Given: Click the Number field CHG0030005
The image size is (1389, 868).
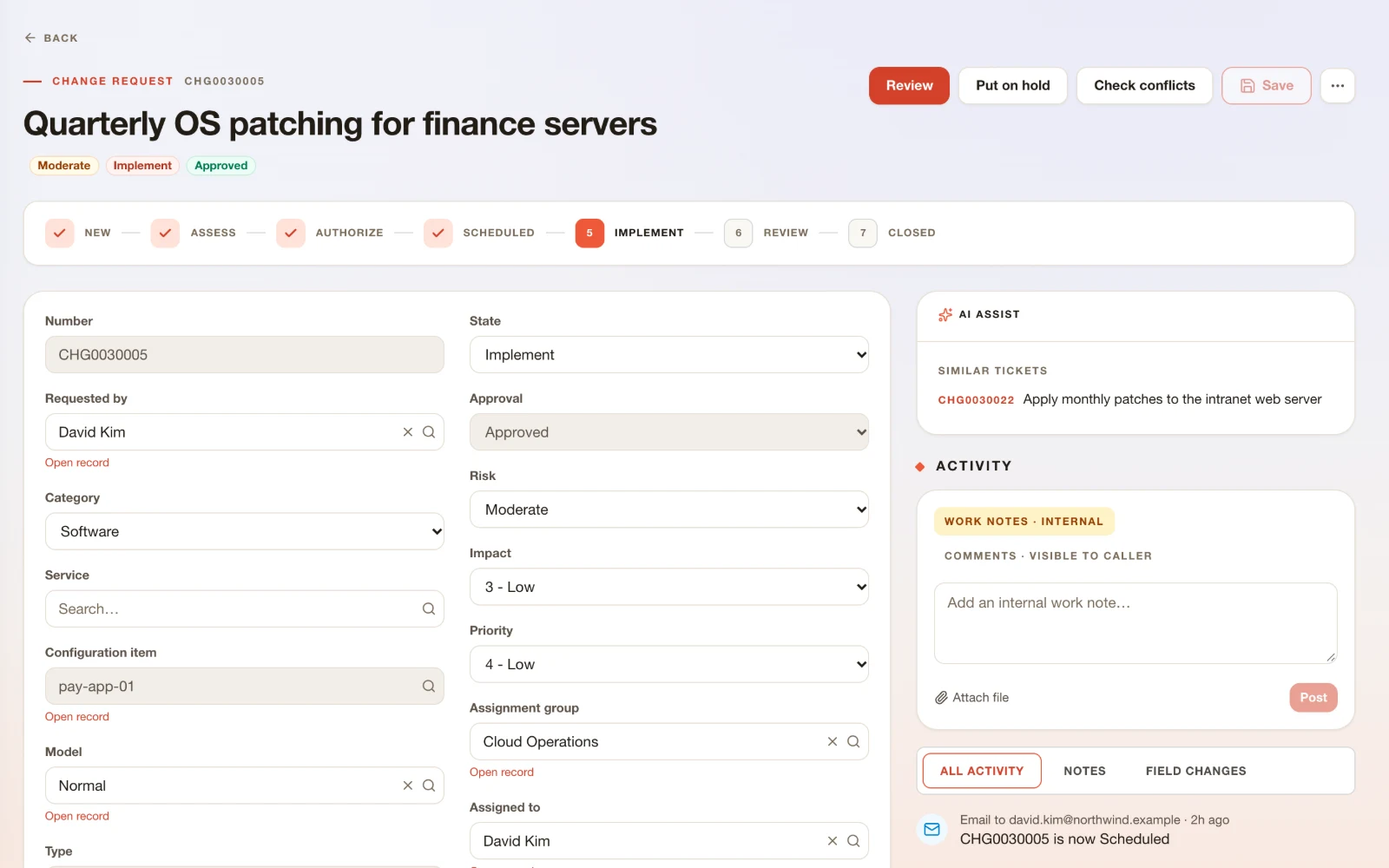Looking at the screenshot, I should click(x=245, y=355).
